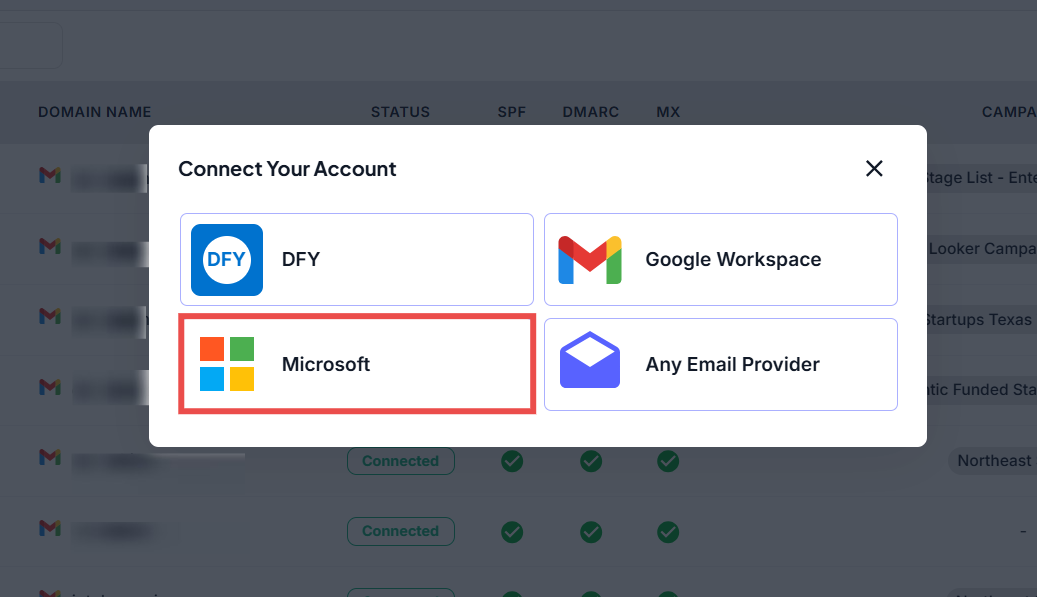
Task: Click the DMARC column header
Action: tap(591, 112)
